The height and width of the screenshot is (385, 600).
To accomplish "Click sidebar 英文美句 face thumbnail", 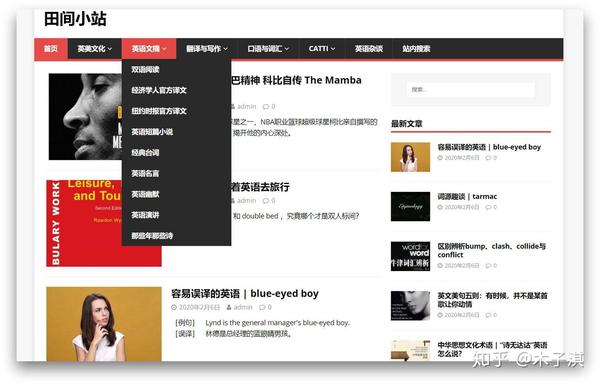I will point(410,305).
